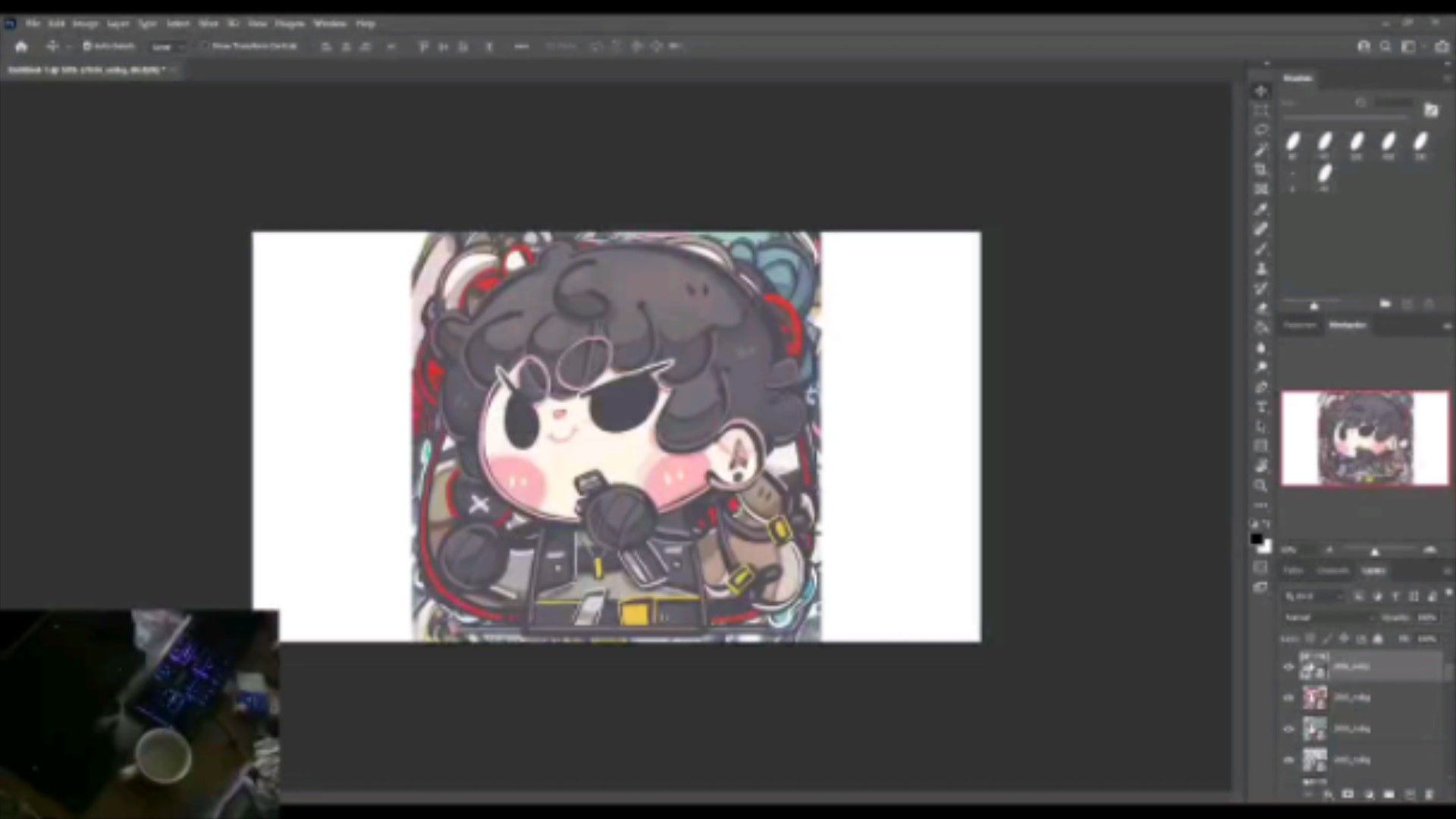1456x819 pixels.
Task: Open the File menu
Action: coord(33,24)
